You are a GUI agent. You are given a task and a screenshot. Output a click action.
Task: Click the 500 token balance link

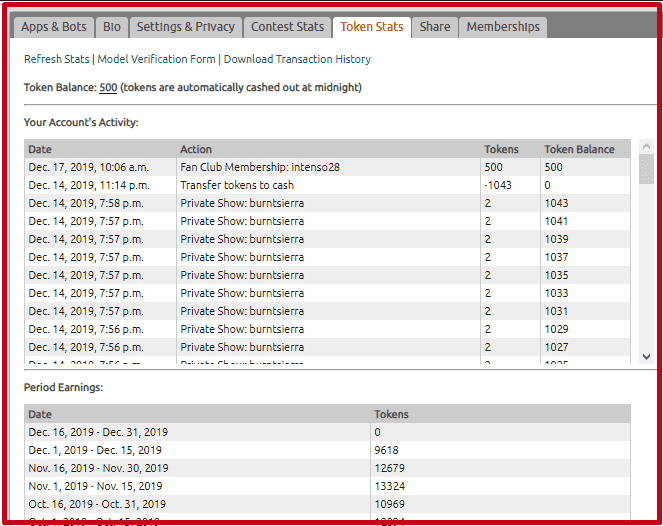click(108, 88)
